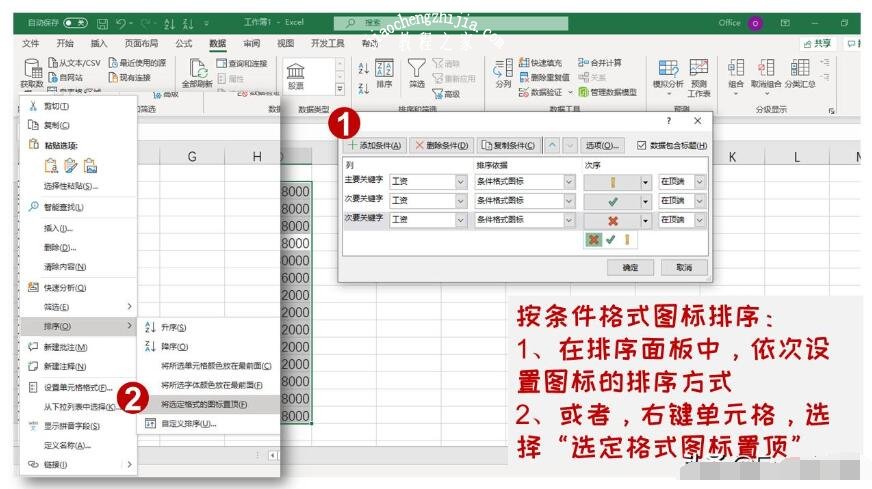The image size is (872, 489).
Task: Choose 升序 in sort submenu
Action: coord(209,328)
